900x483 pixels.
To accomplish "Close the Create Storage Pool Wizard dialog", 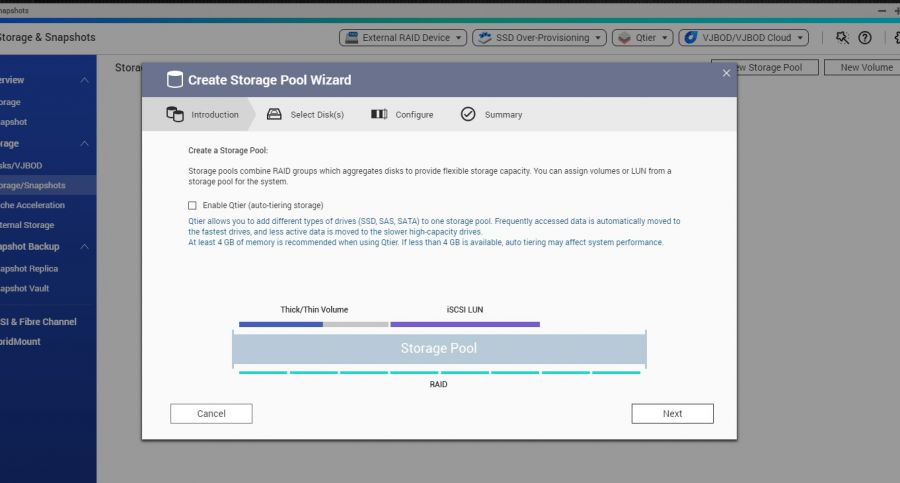I will (727, 73).
